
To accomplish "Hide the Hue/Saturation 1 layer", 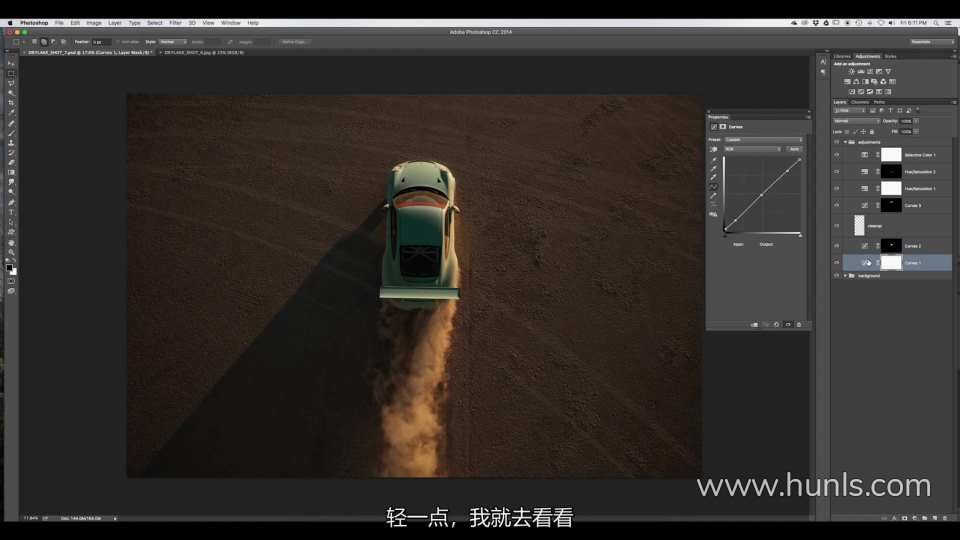I will pyautogui.click(x=837, y=189).
